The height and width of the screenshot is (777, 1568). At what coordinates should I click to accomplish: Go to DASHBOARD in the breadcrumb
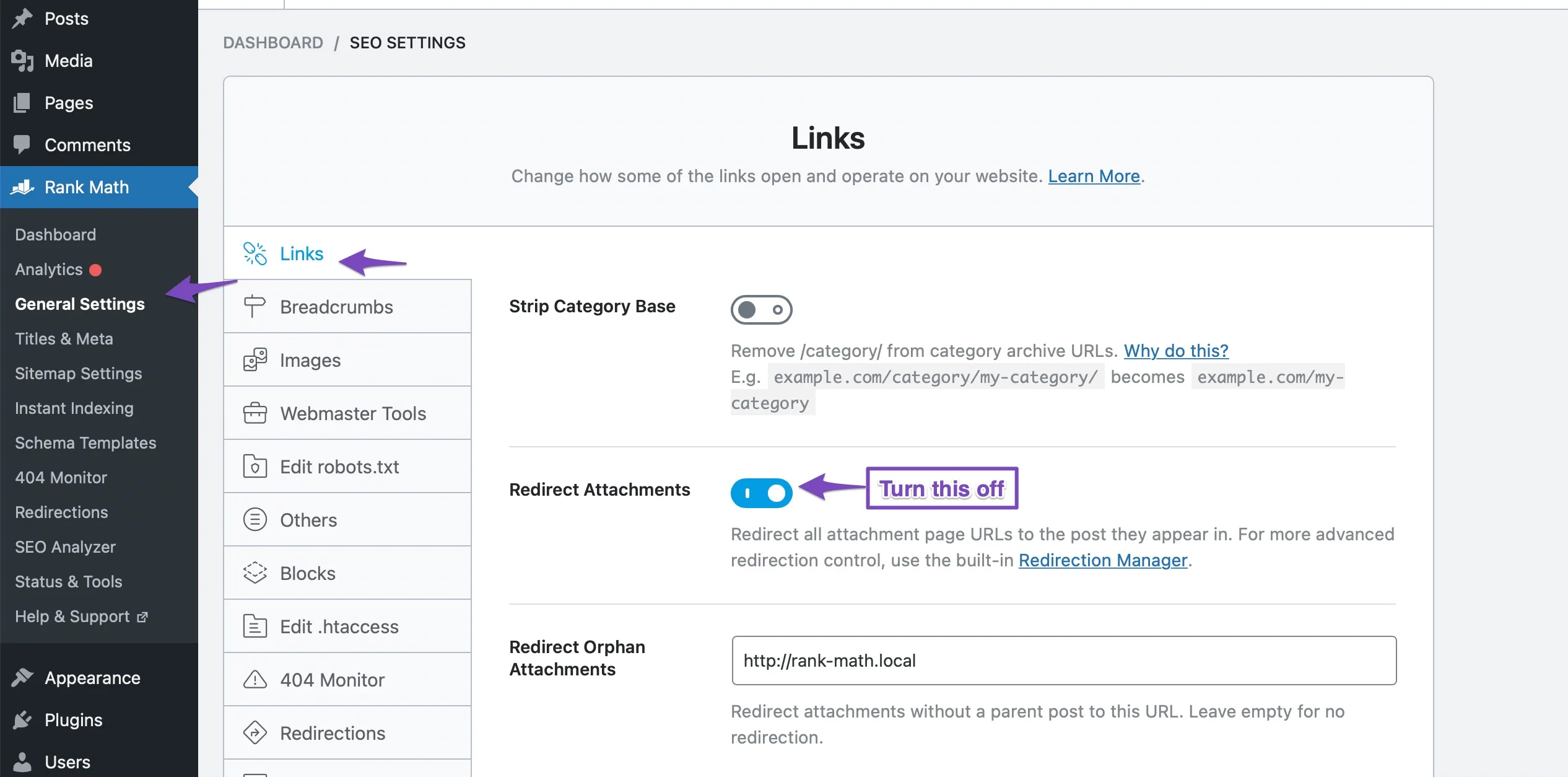tap(273, 43)
